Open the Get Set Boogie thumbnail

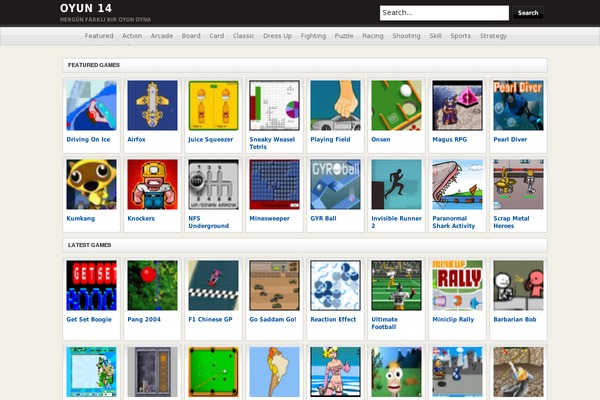click(91, 286)
